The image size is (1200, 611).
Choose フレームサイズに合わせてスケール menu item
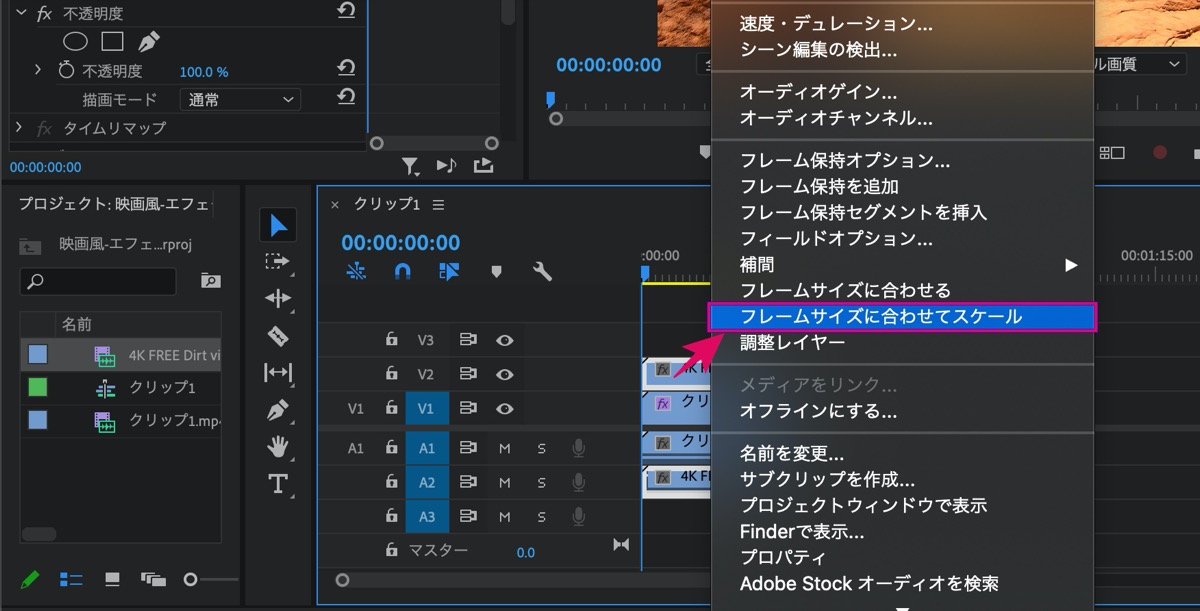pyautogui.click(x=902, y=317)
